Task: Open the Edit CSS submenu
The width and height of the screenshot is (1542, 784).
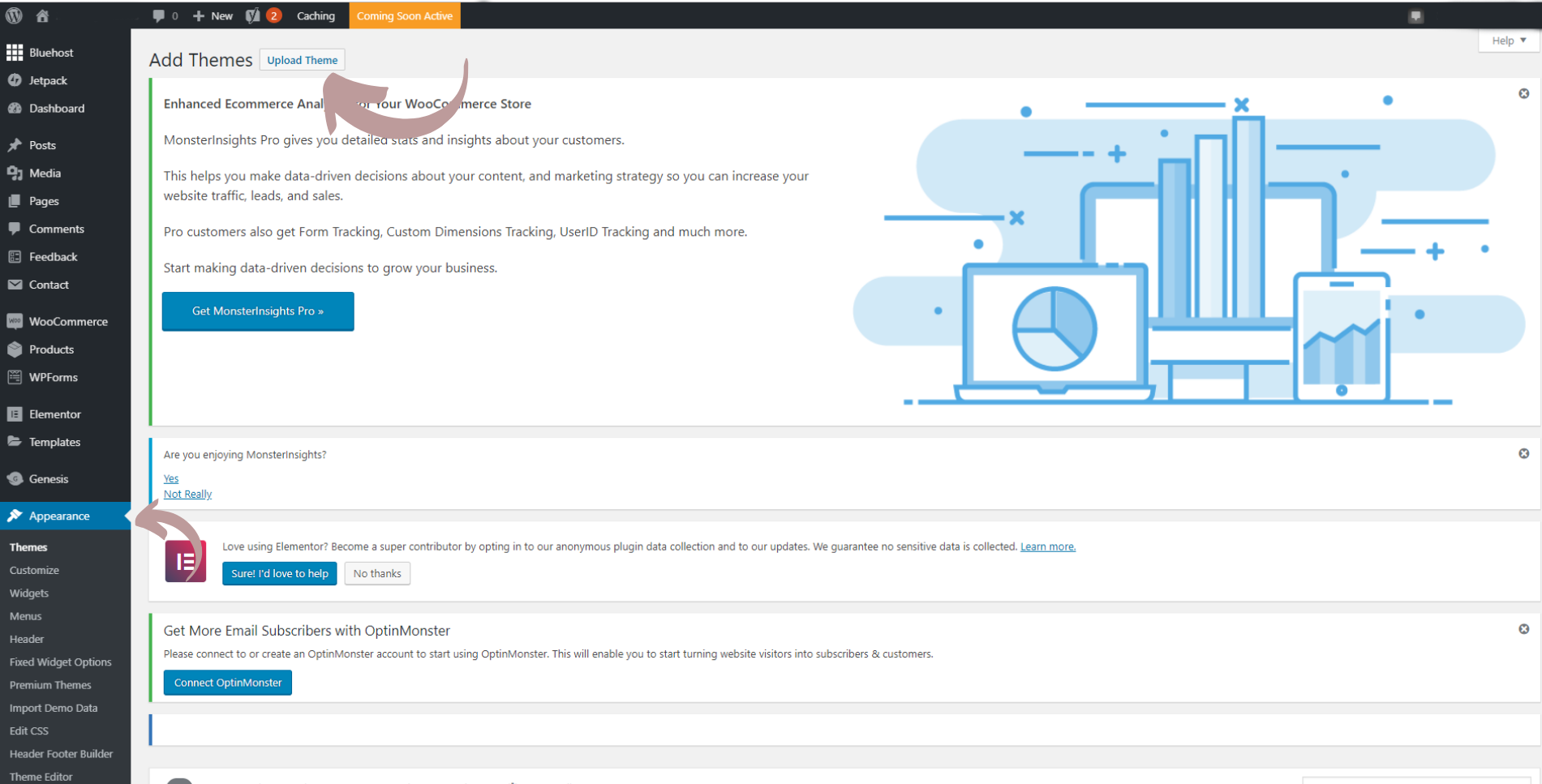Action: tap(29, 730)
